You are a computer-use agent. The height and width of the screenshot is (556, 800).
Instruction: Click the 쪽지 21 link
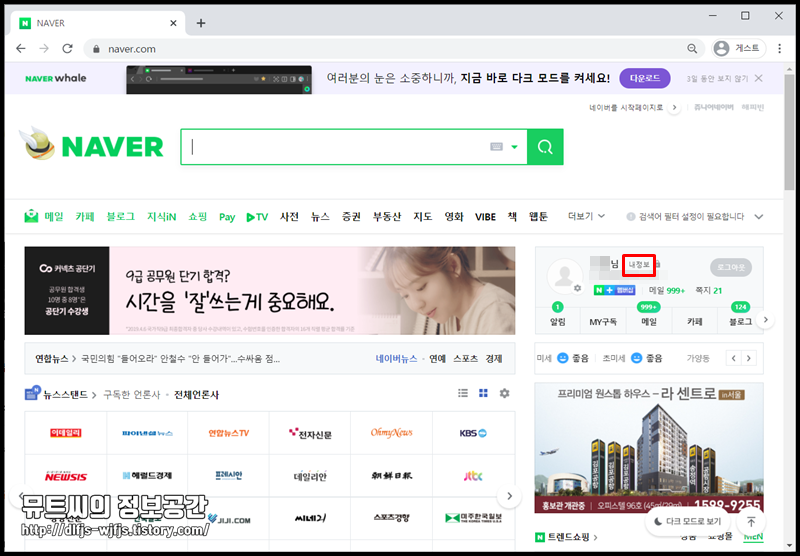coord(709,290)
